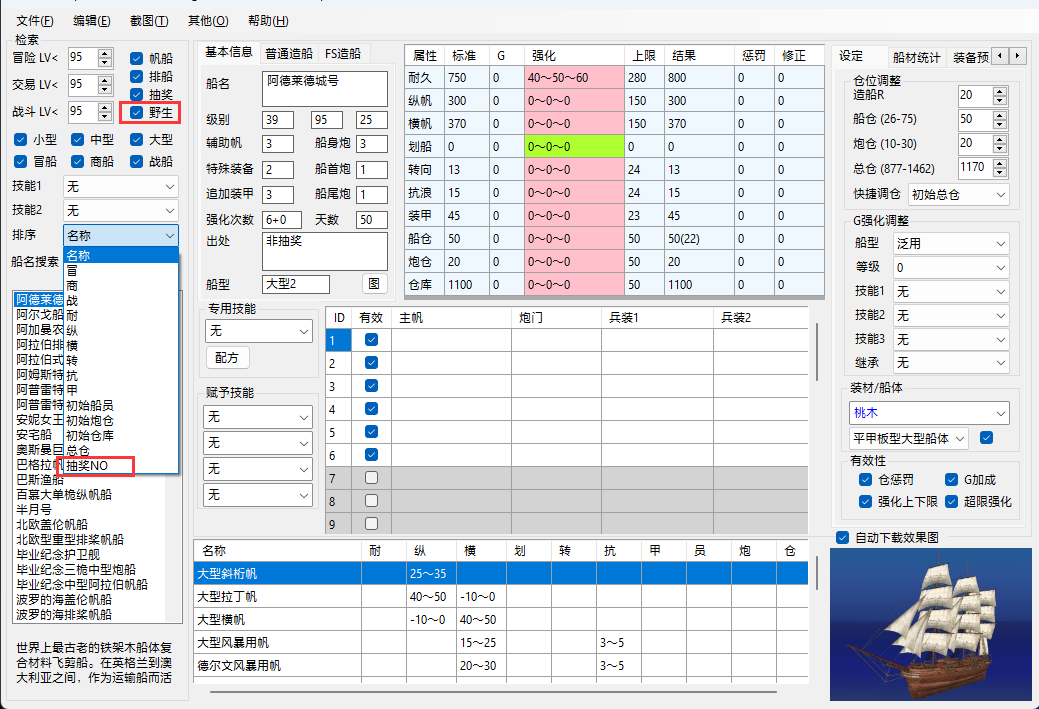This screenshot has height=709, width=1039.
Task: Increase the 冒险 LV spinner value
Action: click(x=106, y=53)
